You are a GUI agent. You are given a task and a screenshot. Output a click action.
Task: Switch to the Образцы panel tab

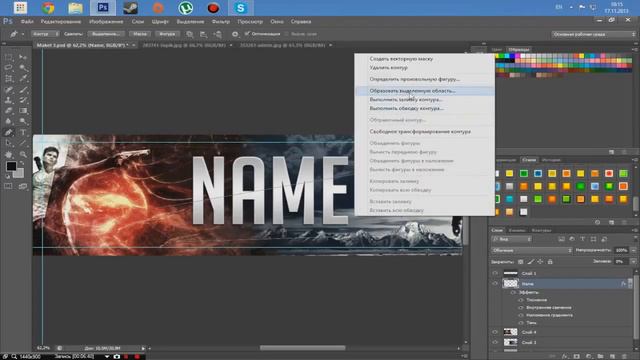[519, 49]
